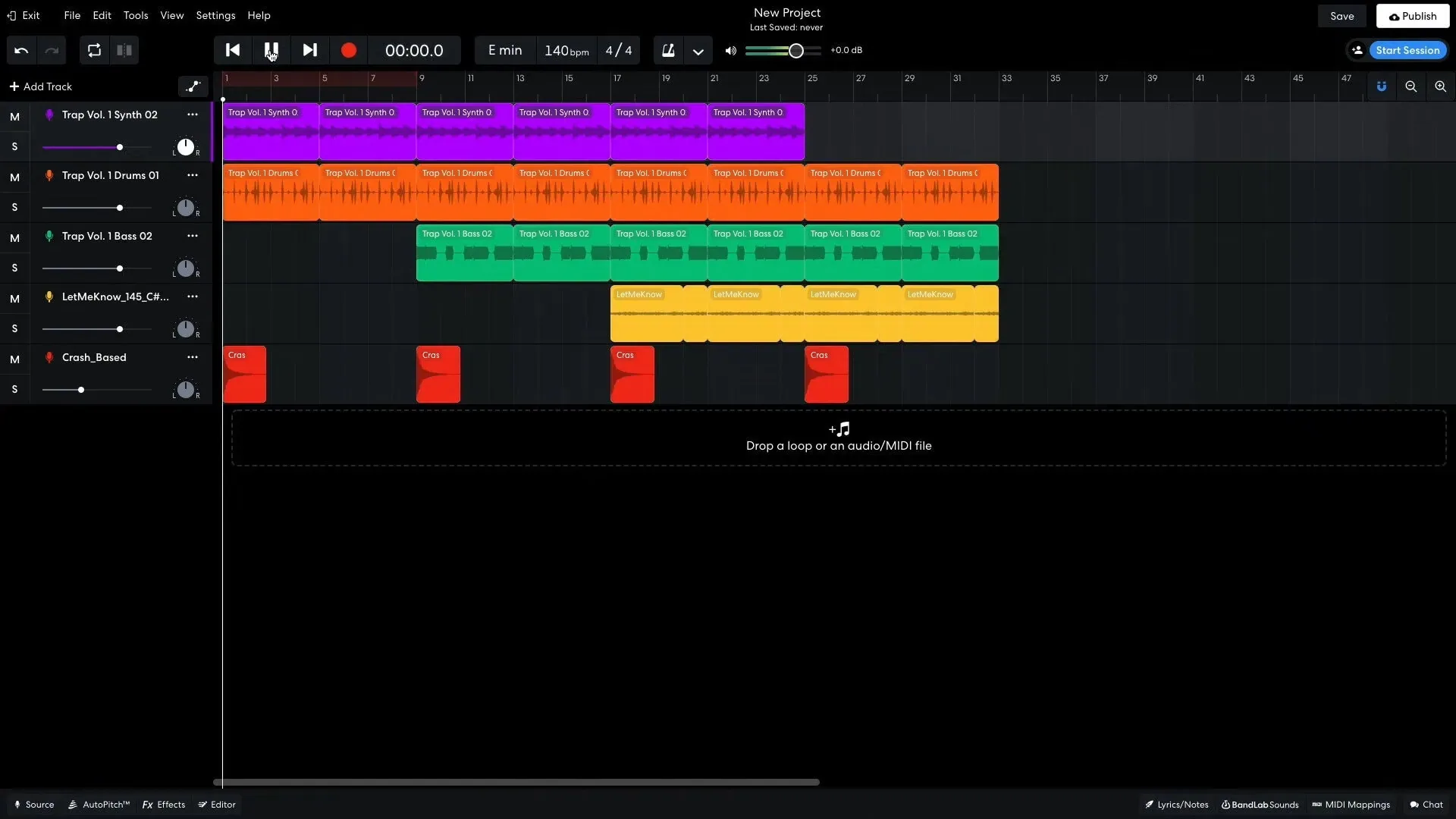Open the Tools menu
This screenshot has width=1456, height=819.
[x=136, y=15]
